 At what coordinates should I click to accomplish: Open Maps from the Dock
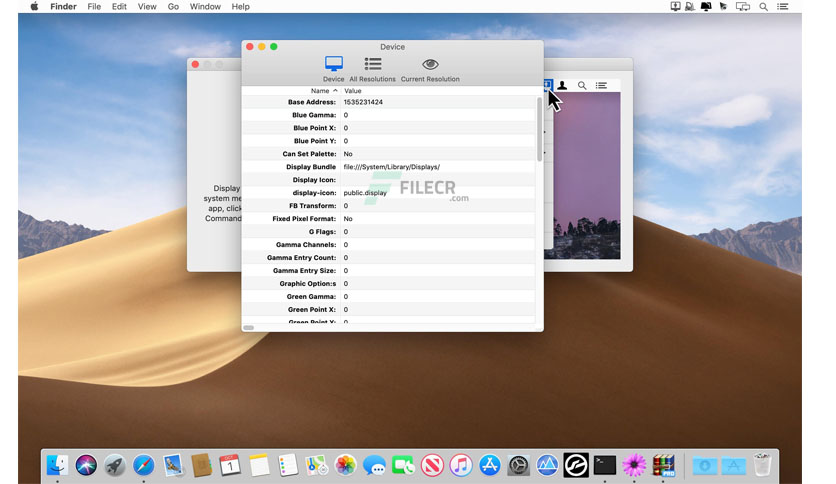317,465
